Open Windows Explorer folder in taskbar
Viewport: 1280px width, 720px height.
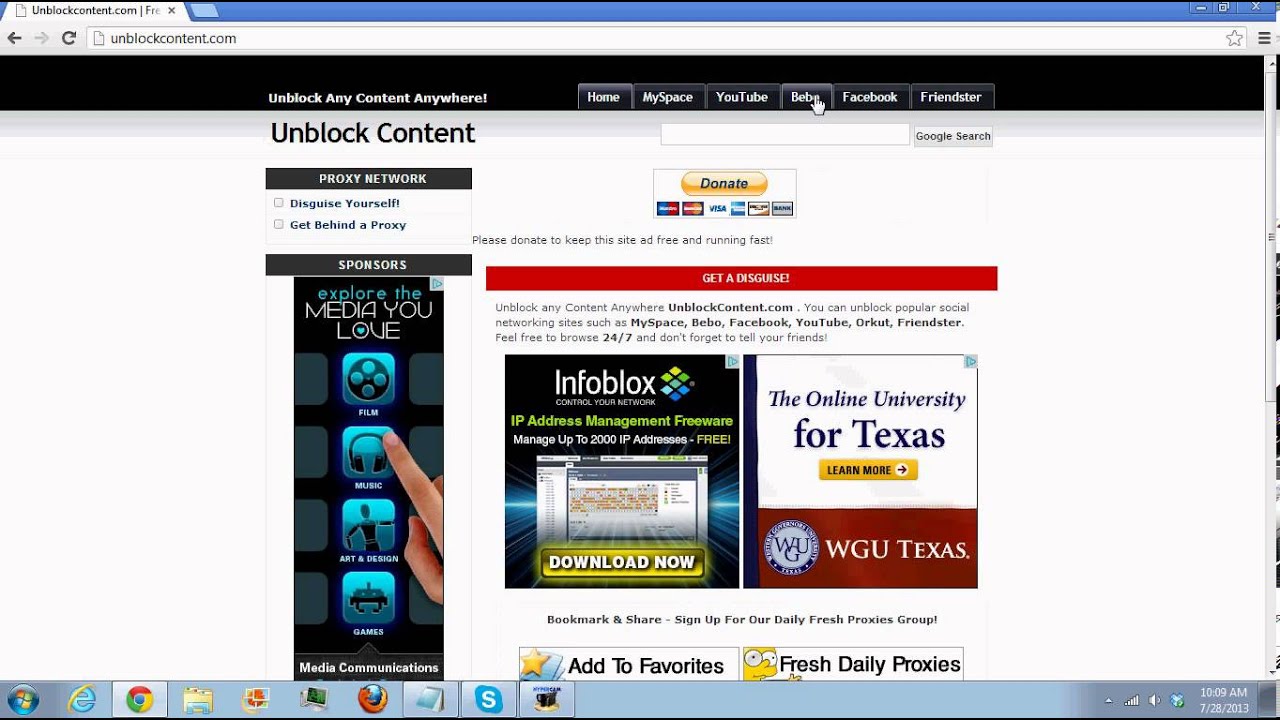pos(198,700)
